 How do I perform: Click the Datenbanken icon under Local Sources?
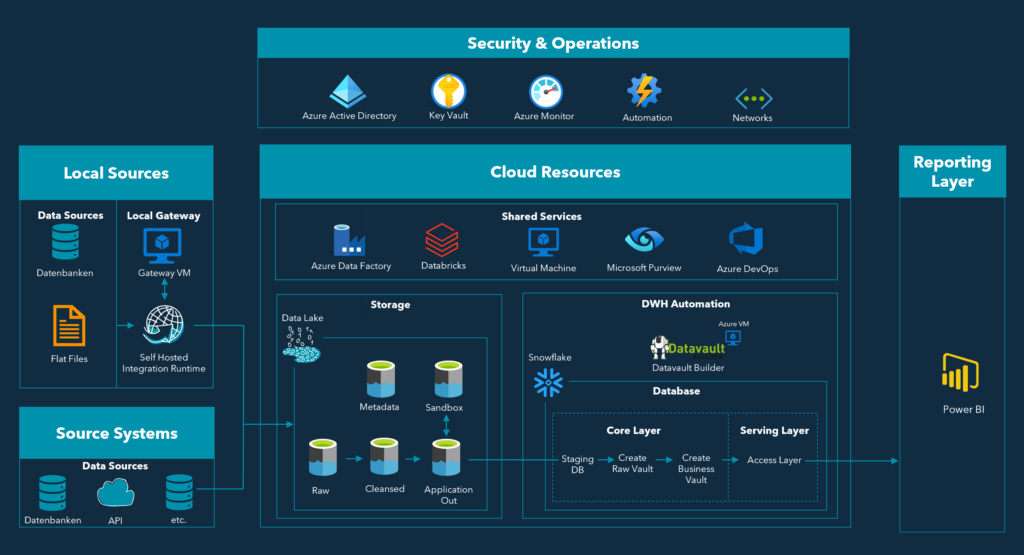pos(65,242)
